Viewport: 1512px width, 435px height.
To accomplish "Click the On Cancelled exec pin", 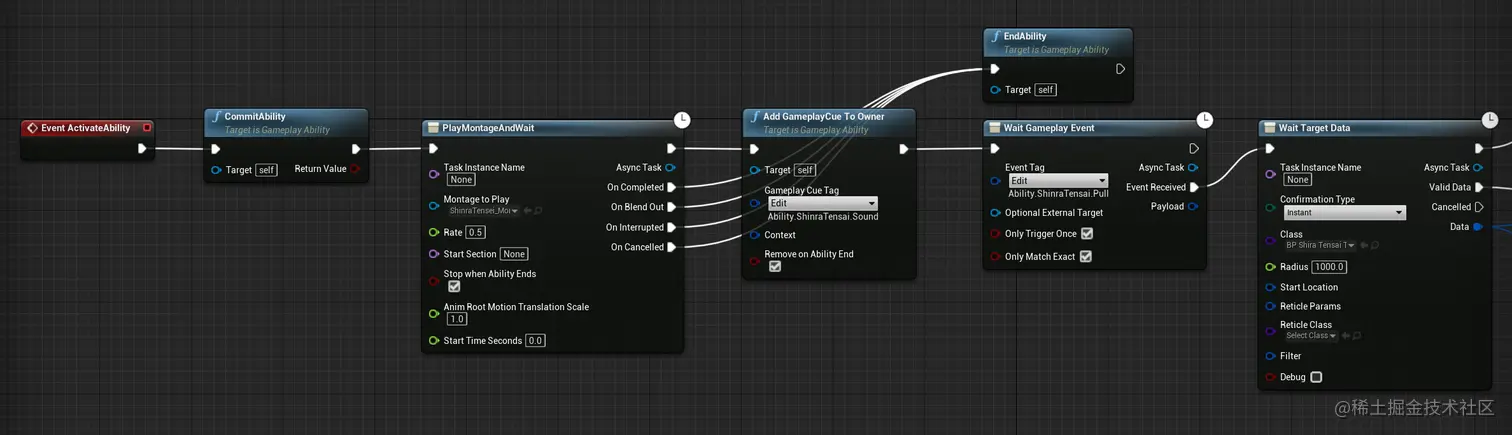I will pyautogui.click(x=672, y=247).
